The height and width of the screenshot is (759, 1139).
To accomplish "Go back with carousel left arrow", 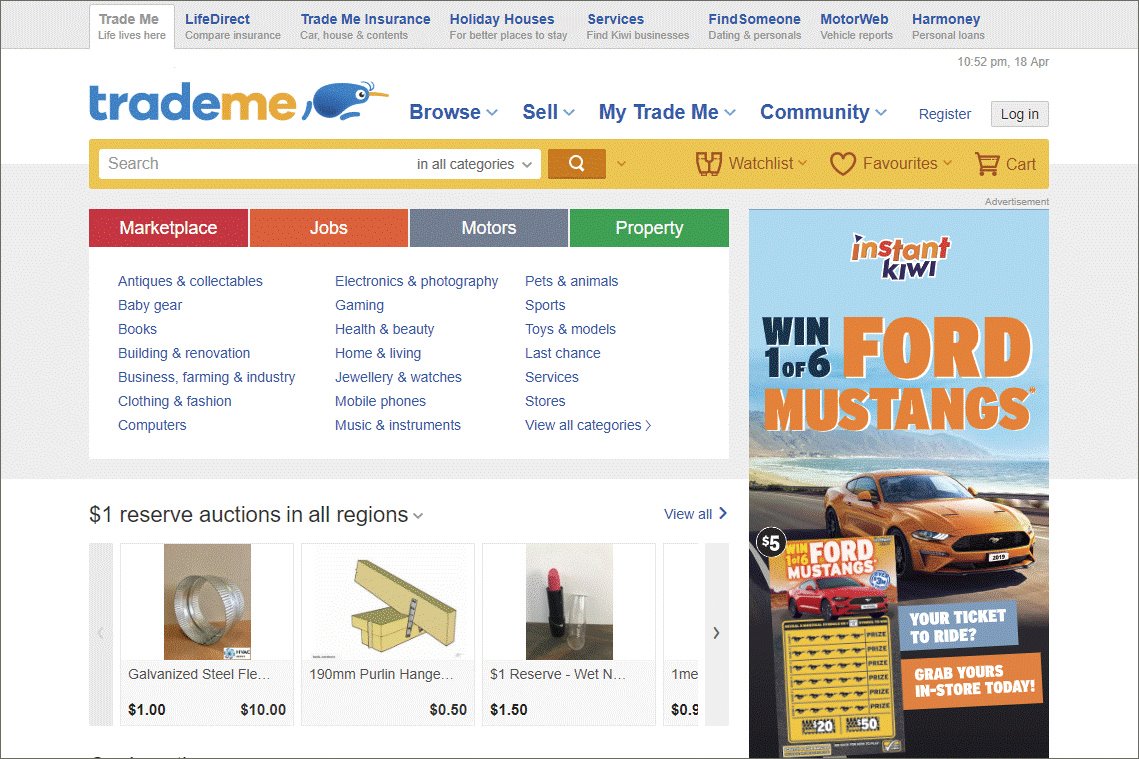I will click(101, 633).
